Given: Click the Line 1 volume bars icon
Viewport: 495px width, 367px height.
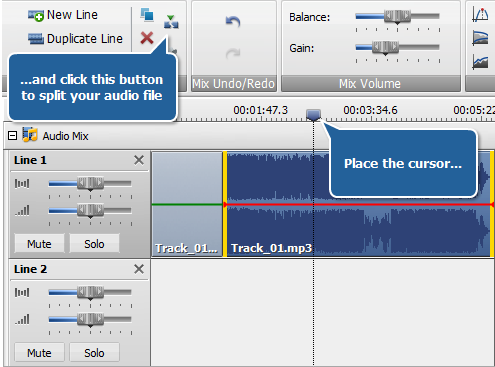Looking at the screenshot, I should [x=22, y=211].
